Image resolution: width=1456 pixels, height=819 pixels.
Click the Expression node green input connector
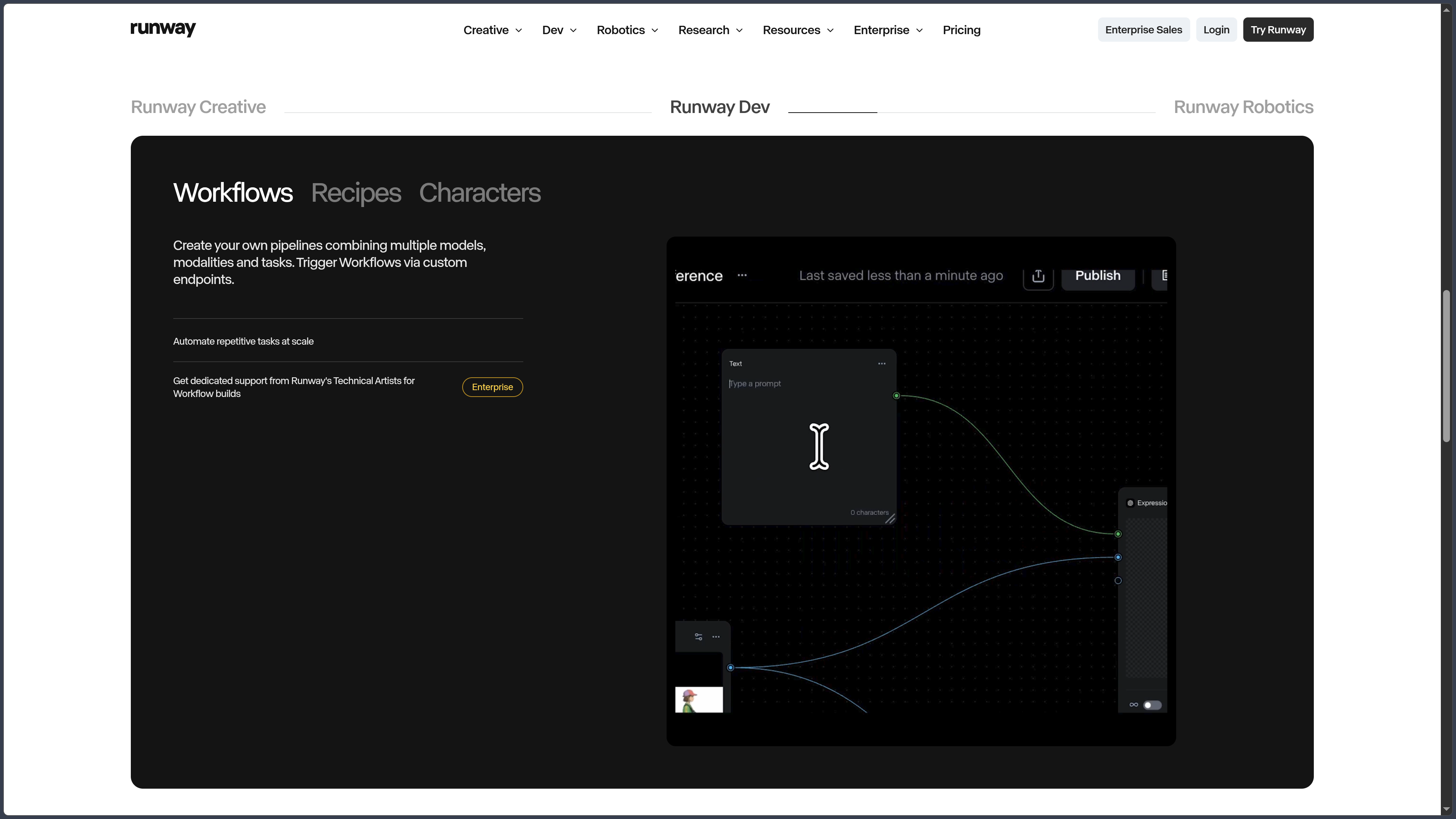pos(1117,533)
